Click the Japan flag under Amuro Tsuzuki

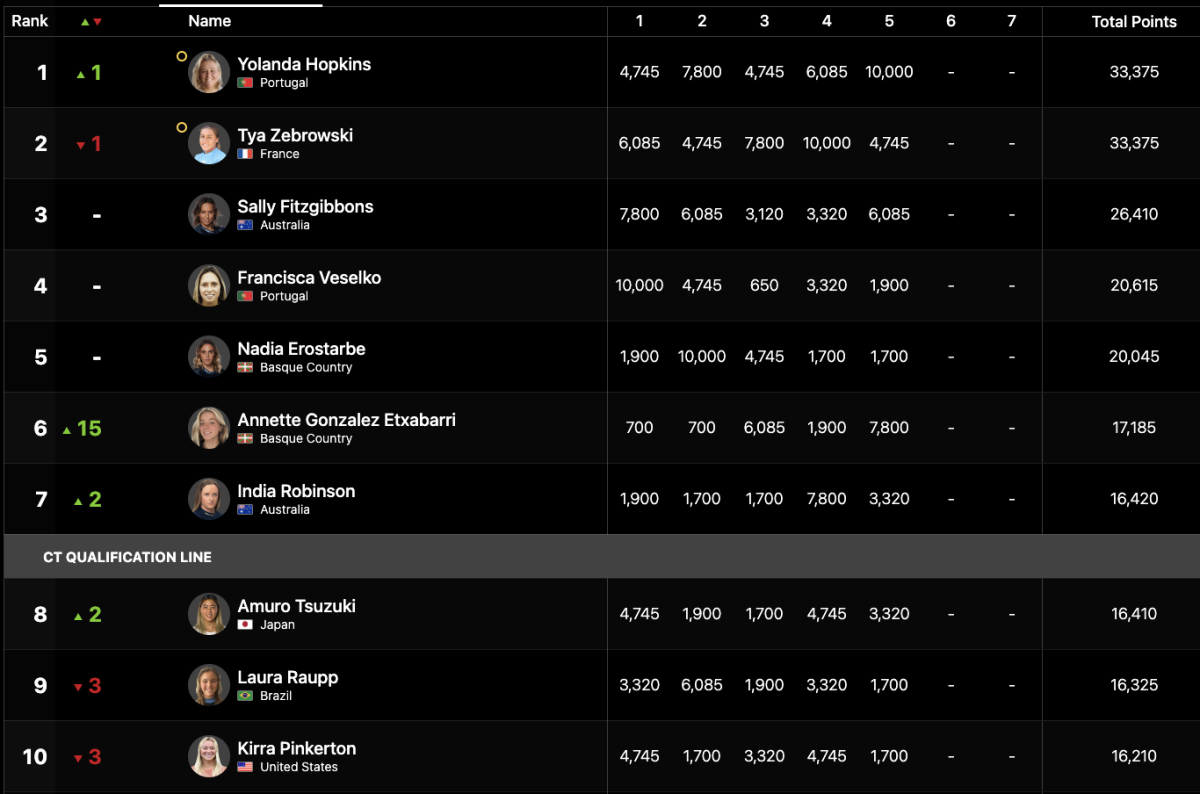coord(245,625)
